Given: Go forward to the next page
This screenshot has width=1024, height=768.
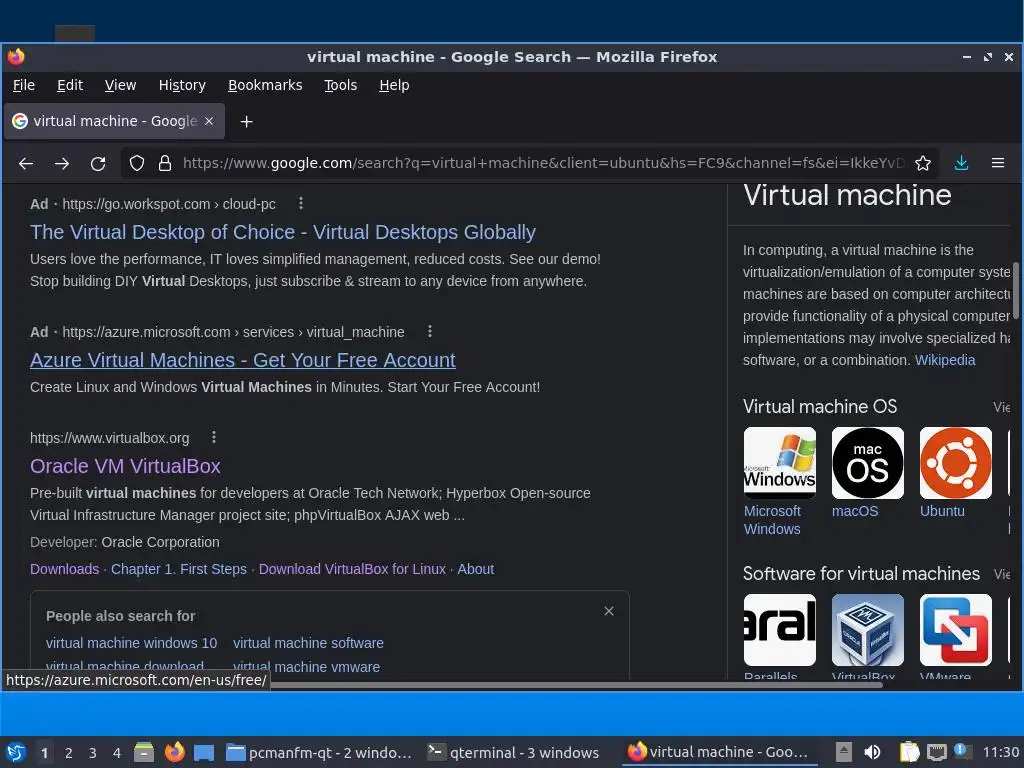Looking at the screenshot, I should click(x=62, y=163).
